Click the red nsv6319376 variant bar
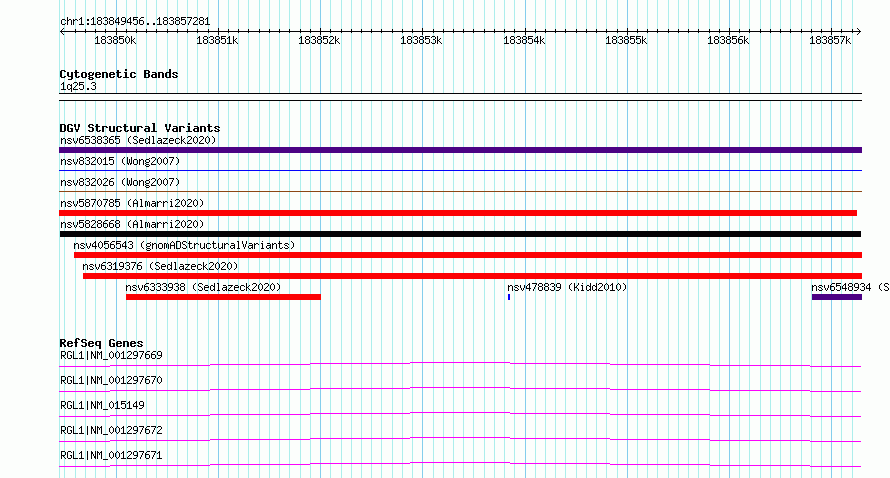Viewport: 890px width, 478px height. point(472,276)
